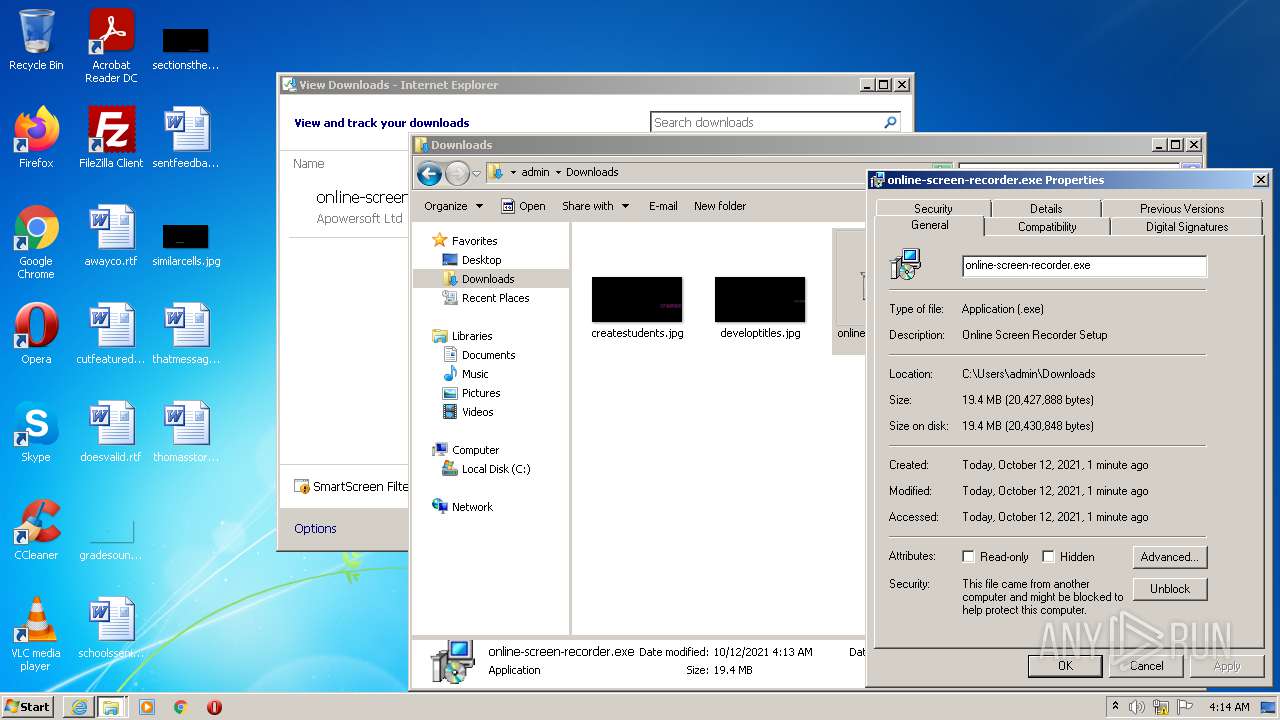
Task: Click Chrome icon in taskbar
Action: [x=181, y=707]
